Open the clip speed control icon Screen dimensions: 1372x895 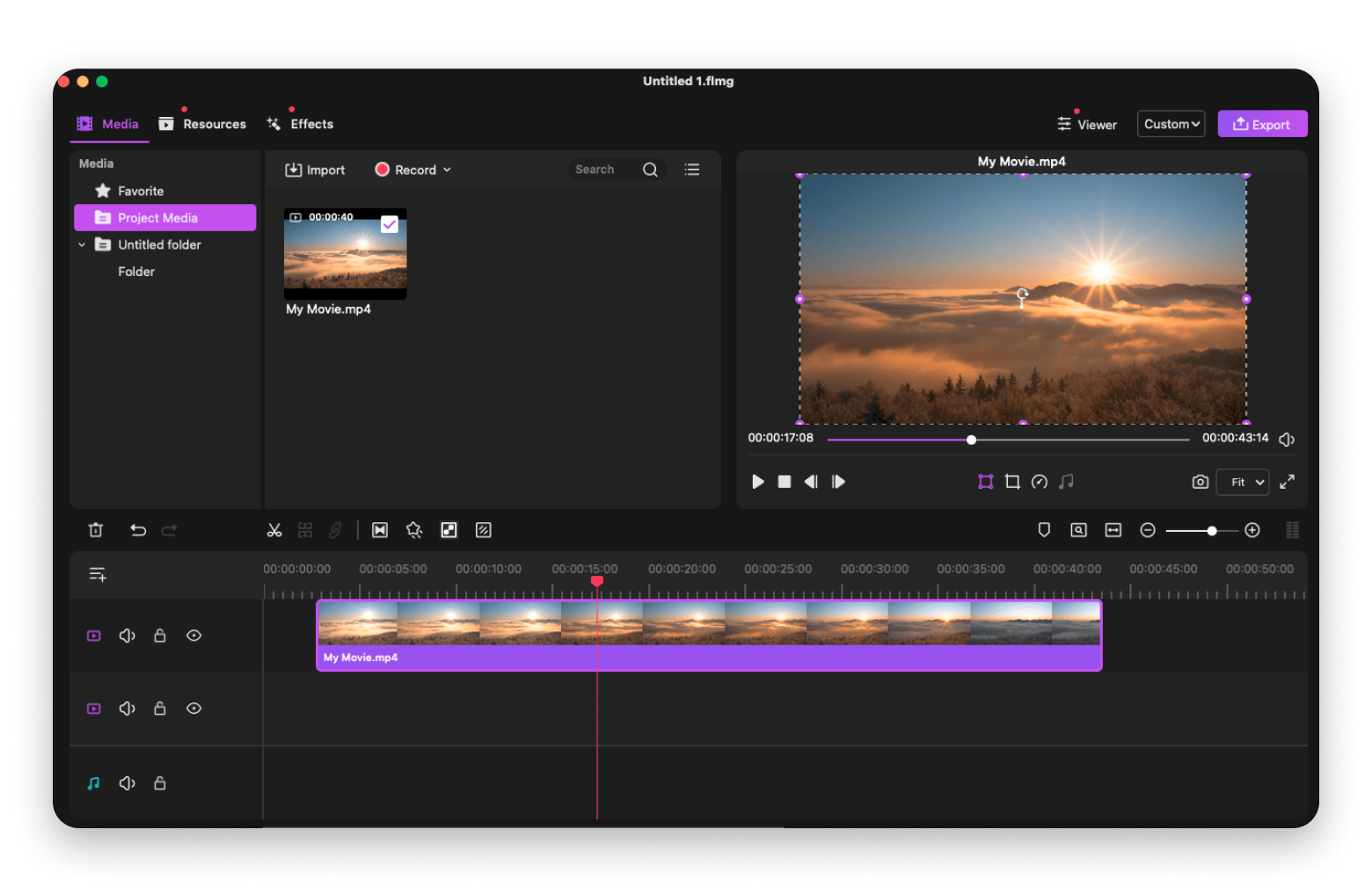point(1040,482)
